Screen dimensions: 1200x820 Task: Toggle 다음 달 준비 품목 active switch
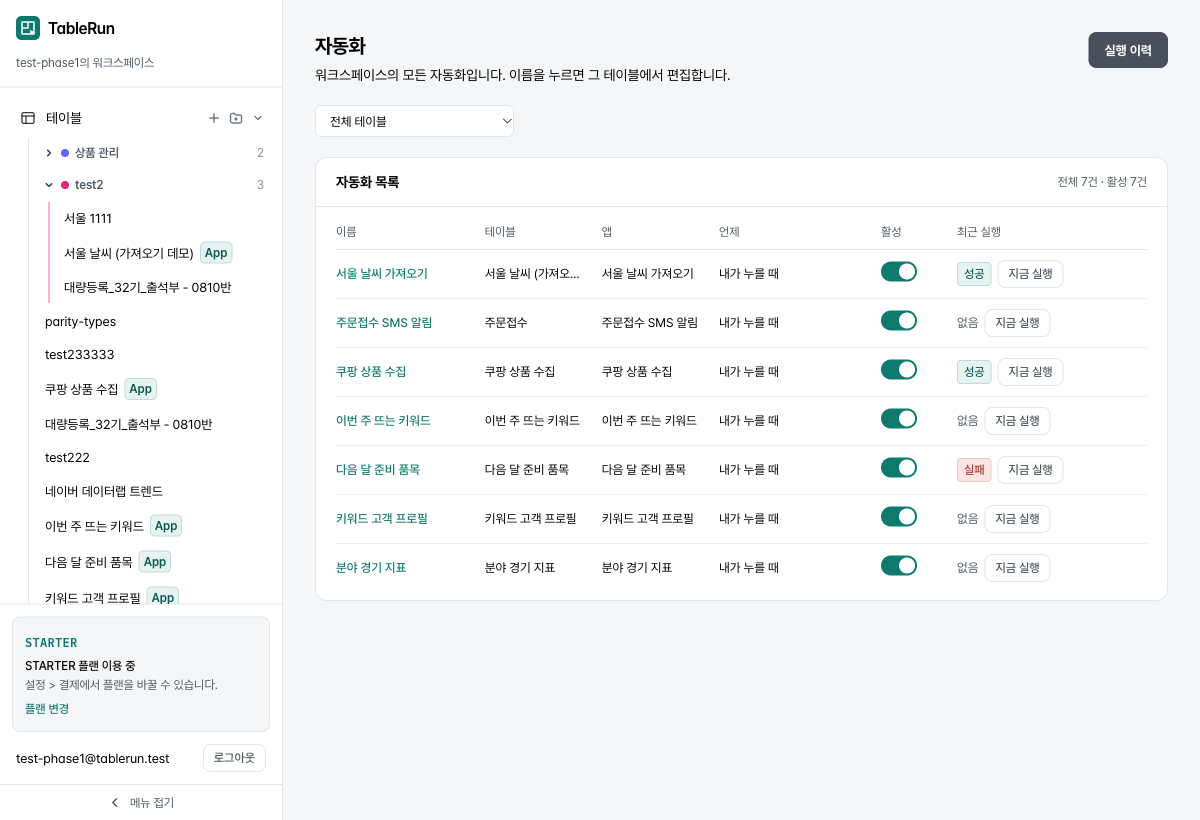click(x=899, y=468)
